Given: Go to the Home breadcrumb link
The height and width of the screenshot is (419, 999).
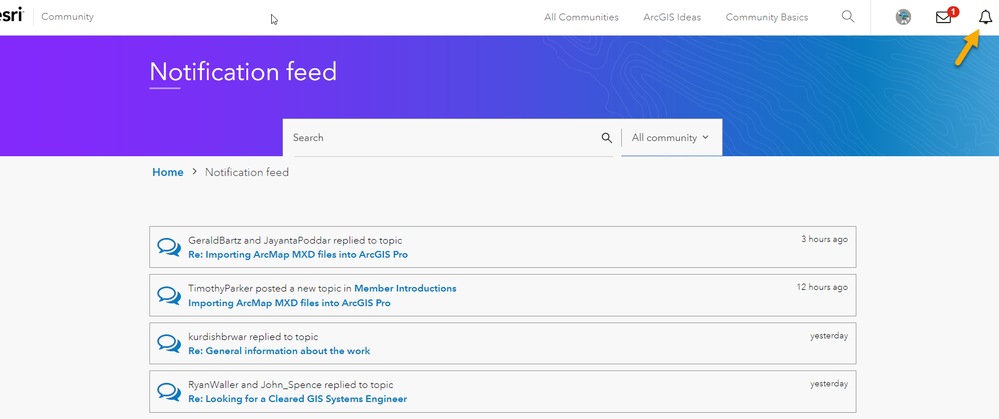Looking at the screenshot, I should 168,172.
